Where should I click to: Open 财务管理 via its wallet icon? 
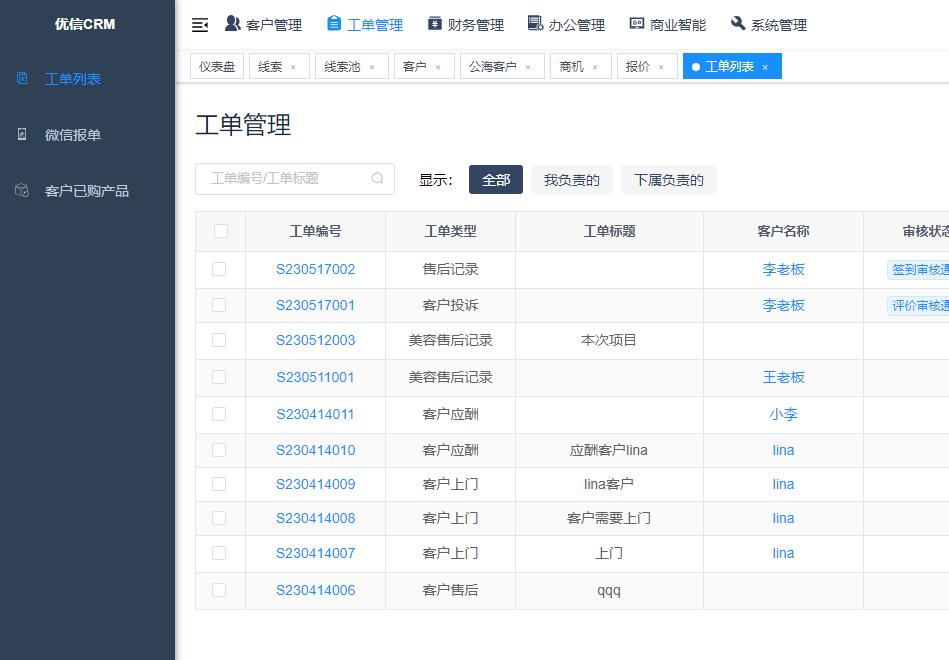[x=434, y=24]
